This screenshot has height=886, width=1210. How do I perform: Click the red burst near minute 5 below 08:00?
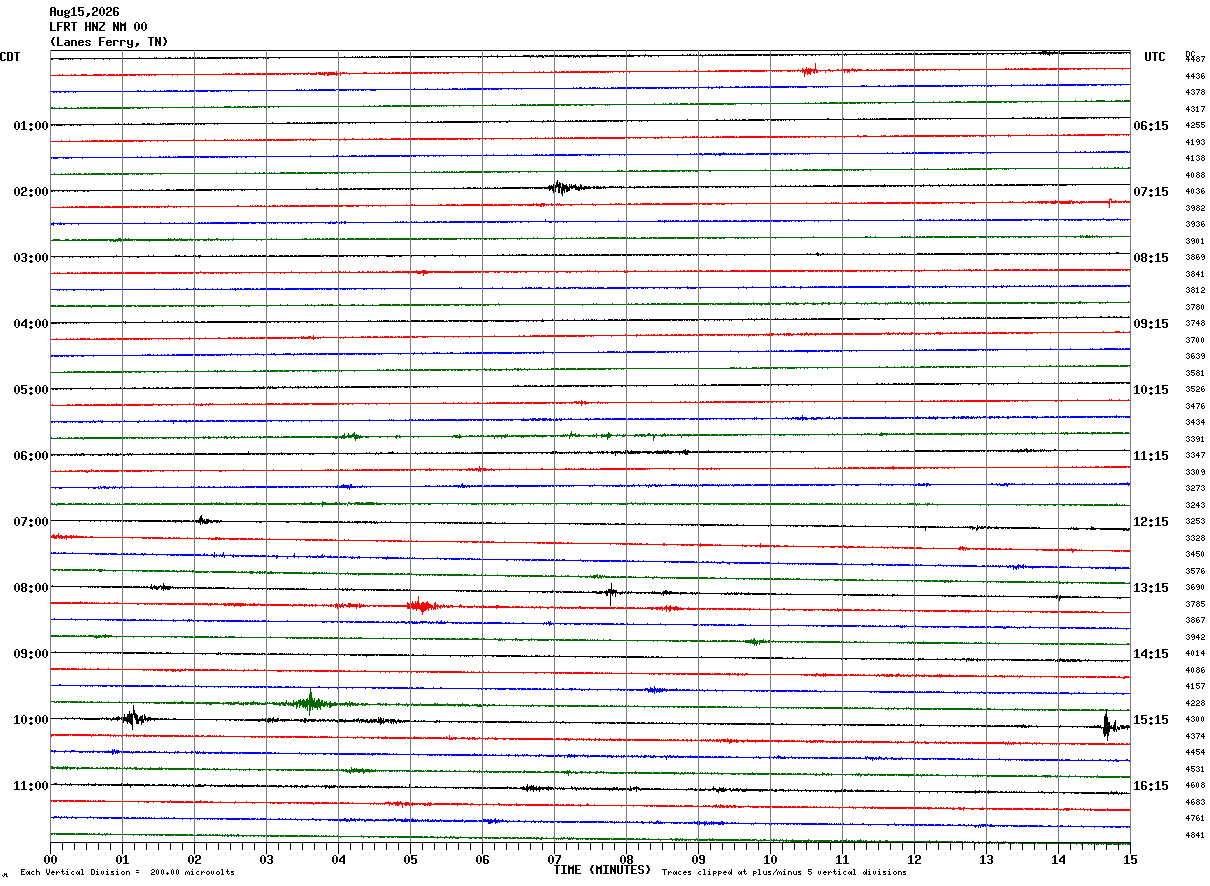point(421,605)
